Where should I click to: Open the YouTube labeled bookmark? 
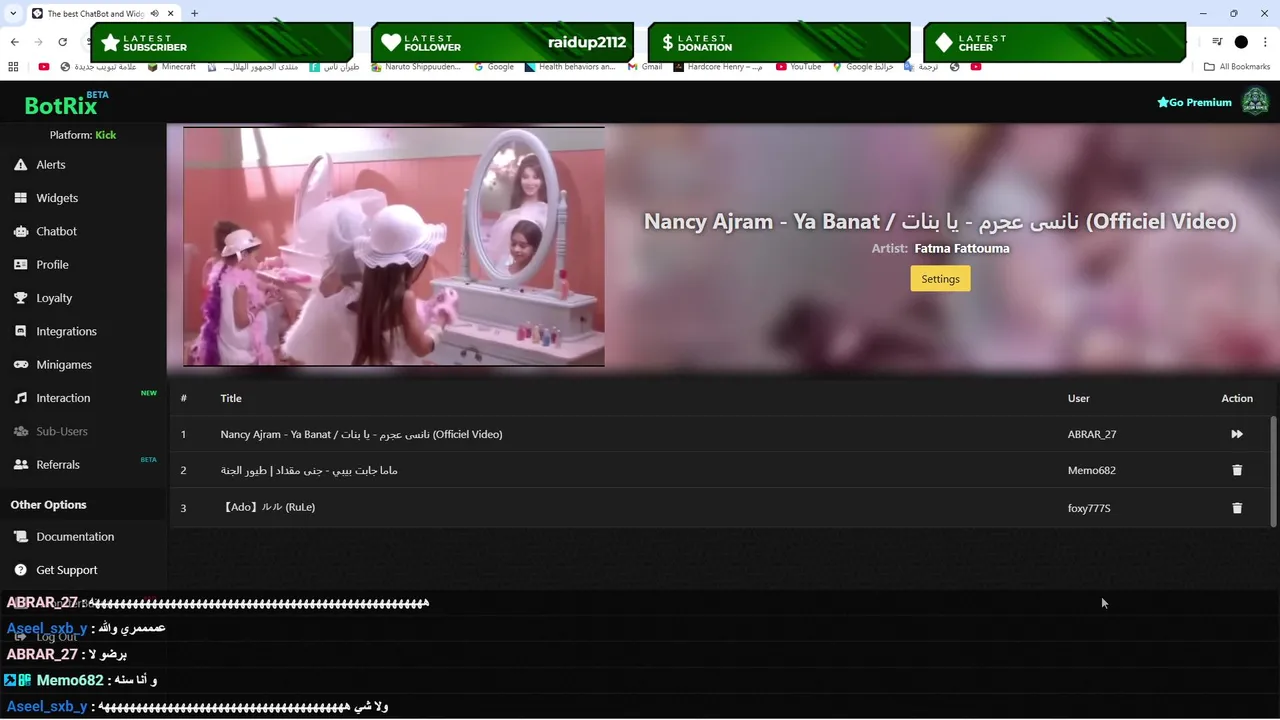click(798, 67)
